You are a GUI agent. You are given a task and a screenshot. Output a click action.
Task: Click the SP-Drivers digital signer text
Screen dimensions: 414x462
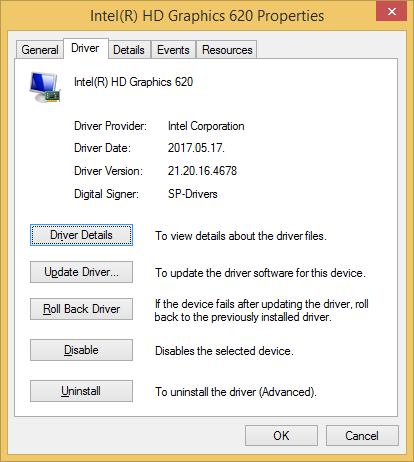[193, 194]
